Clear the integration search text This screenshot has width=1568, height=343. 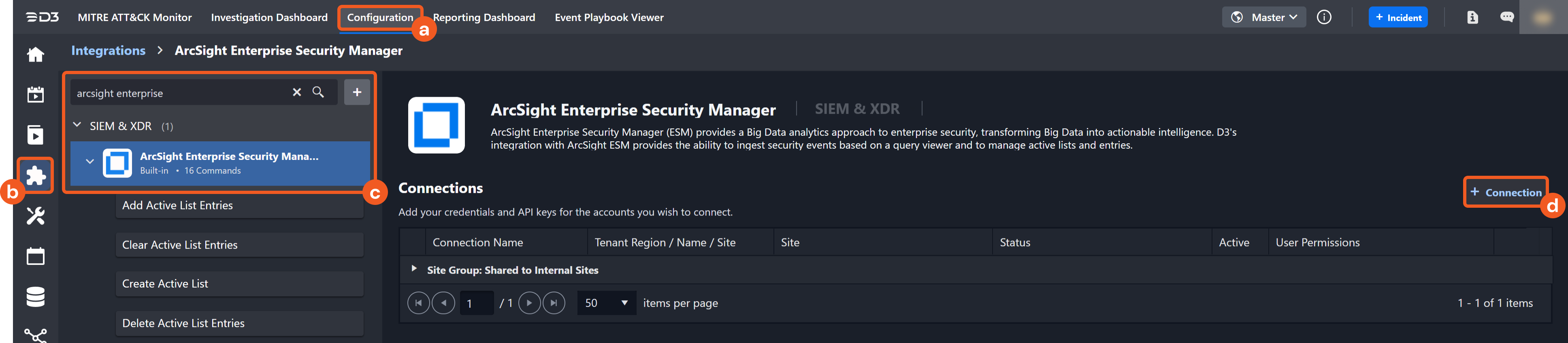click(x=297, y=92)
